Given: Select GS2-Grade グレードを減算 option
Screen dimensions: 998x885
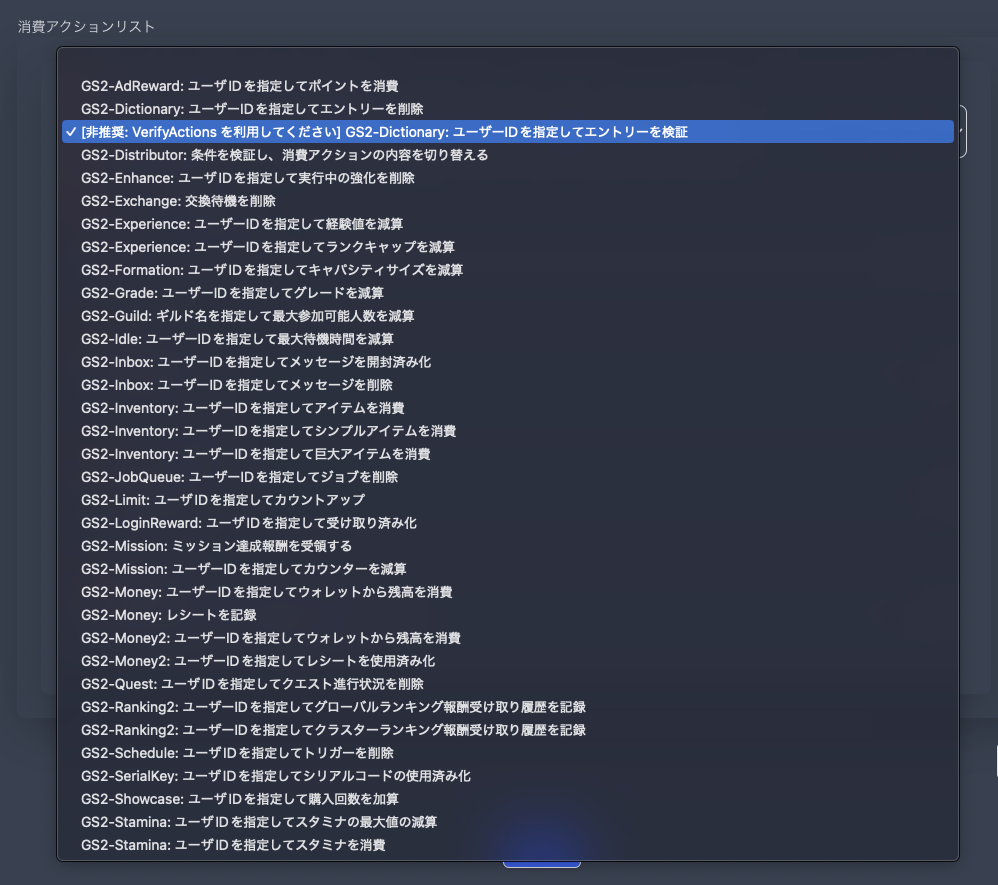Looking at the screenshot, I should point(507,293).
